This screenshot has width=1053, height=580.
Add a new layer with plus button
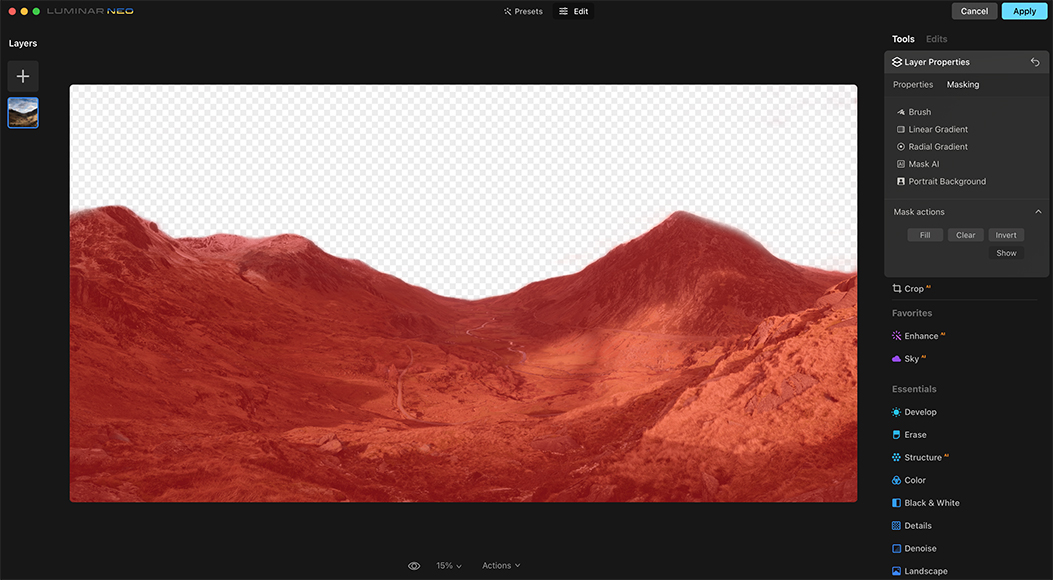[23, 77]
